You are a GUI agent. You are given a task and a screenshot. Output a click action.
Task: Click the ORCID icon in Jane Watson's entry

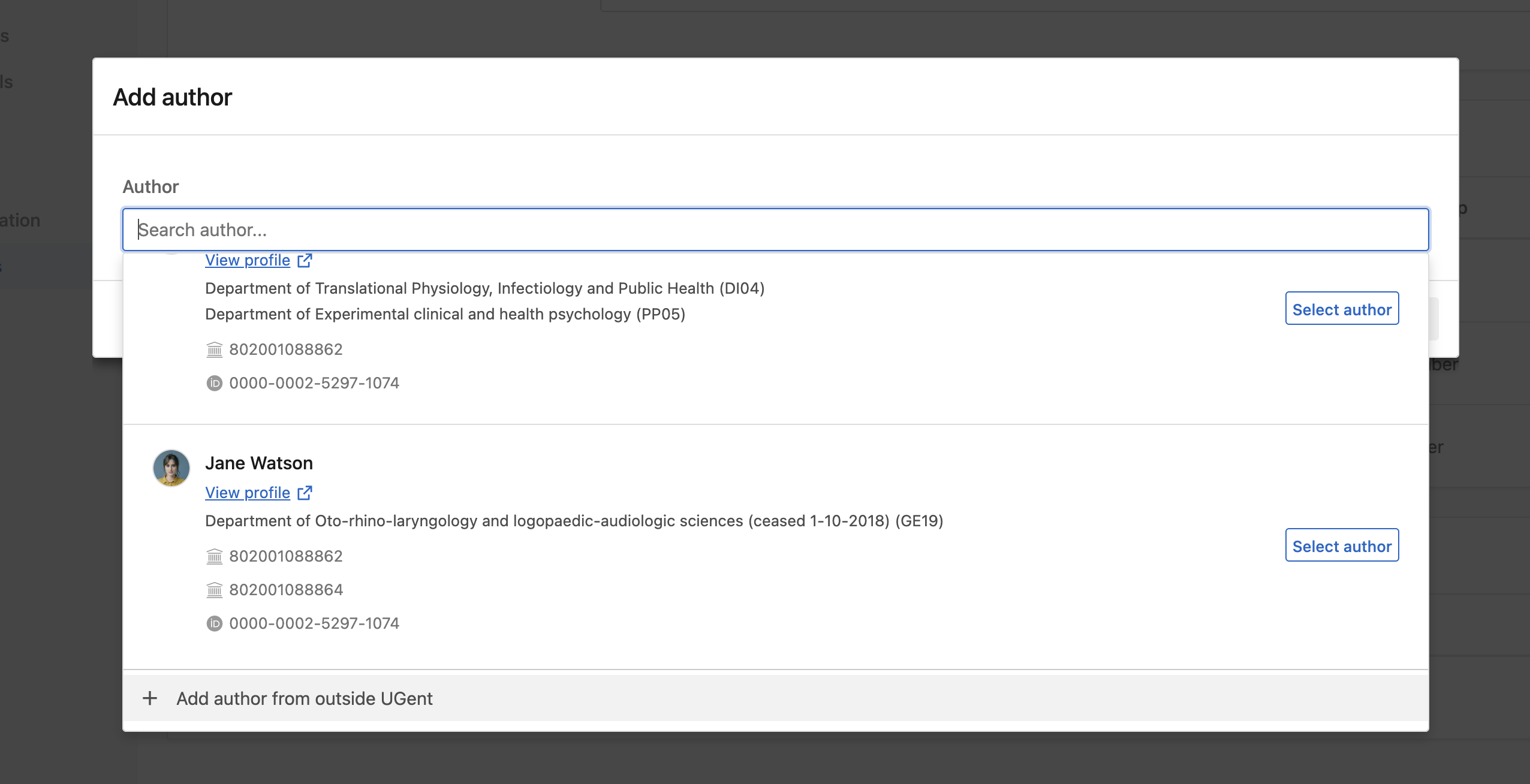point(215,623)
